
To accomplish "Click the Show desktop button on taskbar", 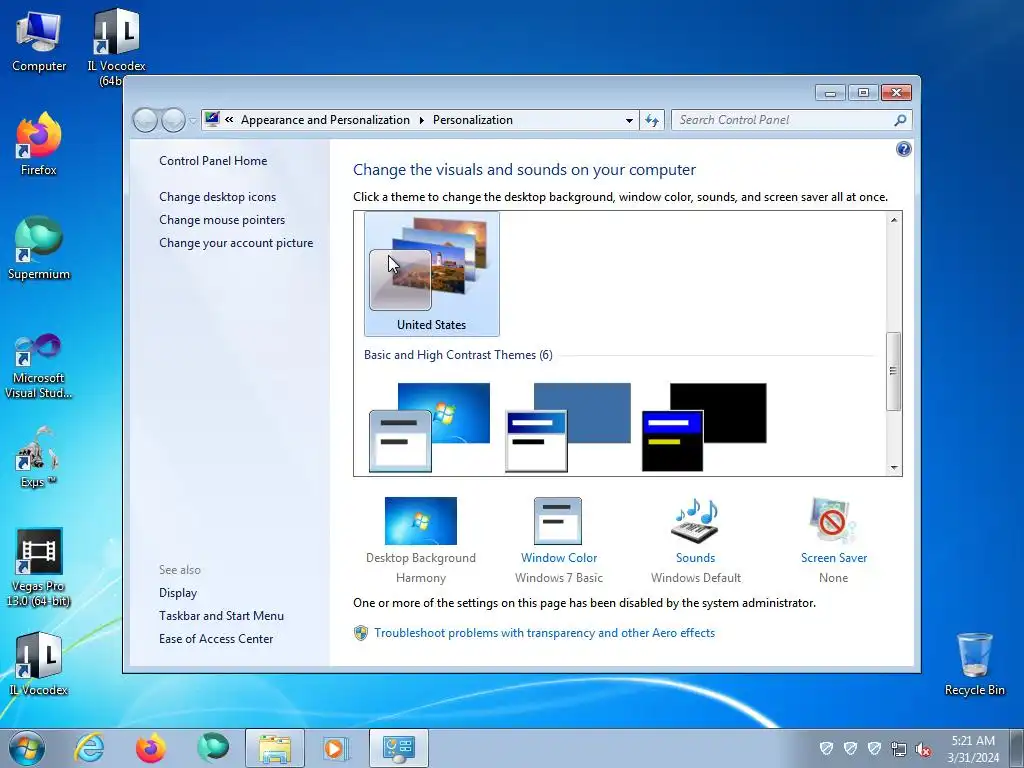I will 1017,748.
